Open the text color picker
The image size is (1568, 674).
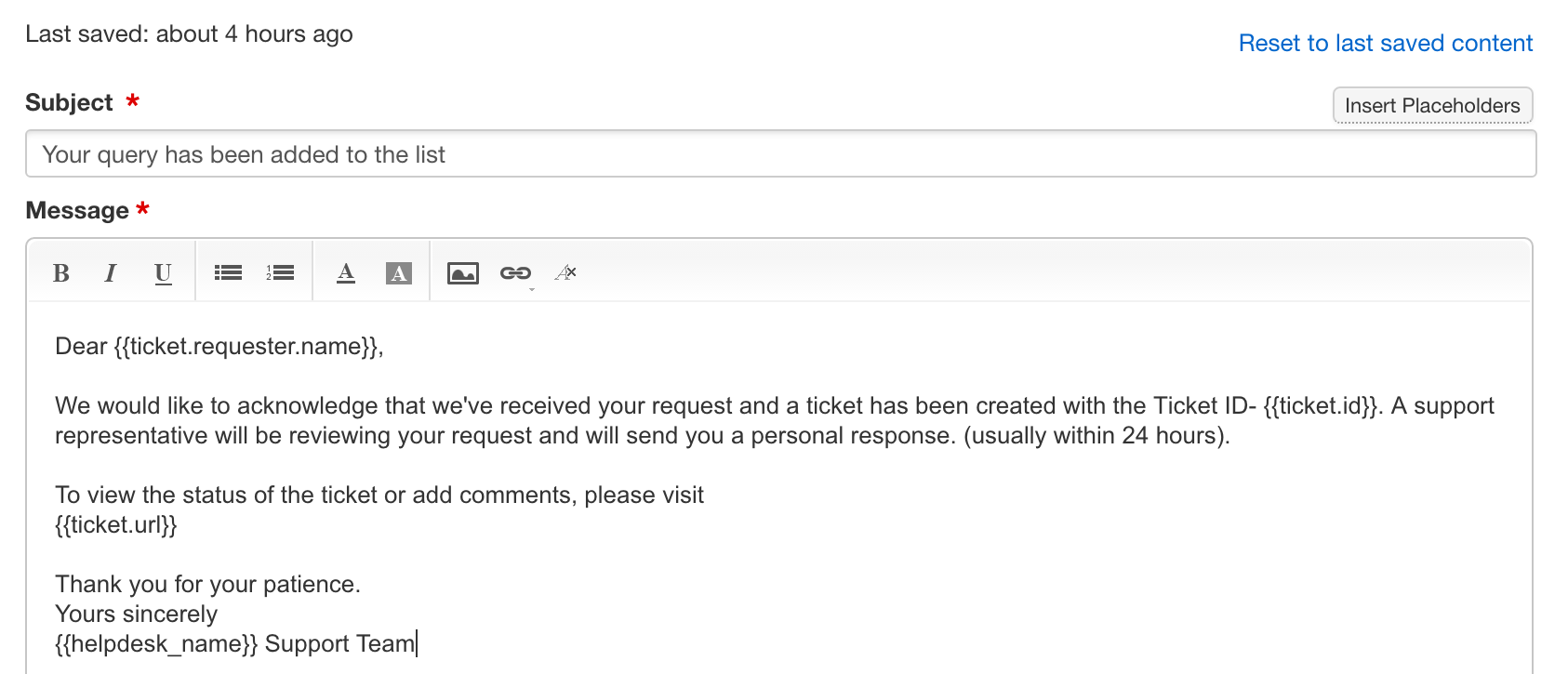click(x=346, y=273)
